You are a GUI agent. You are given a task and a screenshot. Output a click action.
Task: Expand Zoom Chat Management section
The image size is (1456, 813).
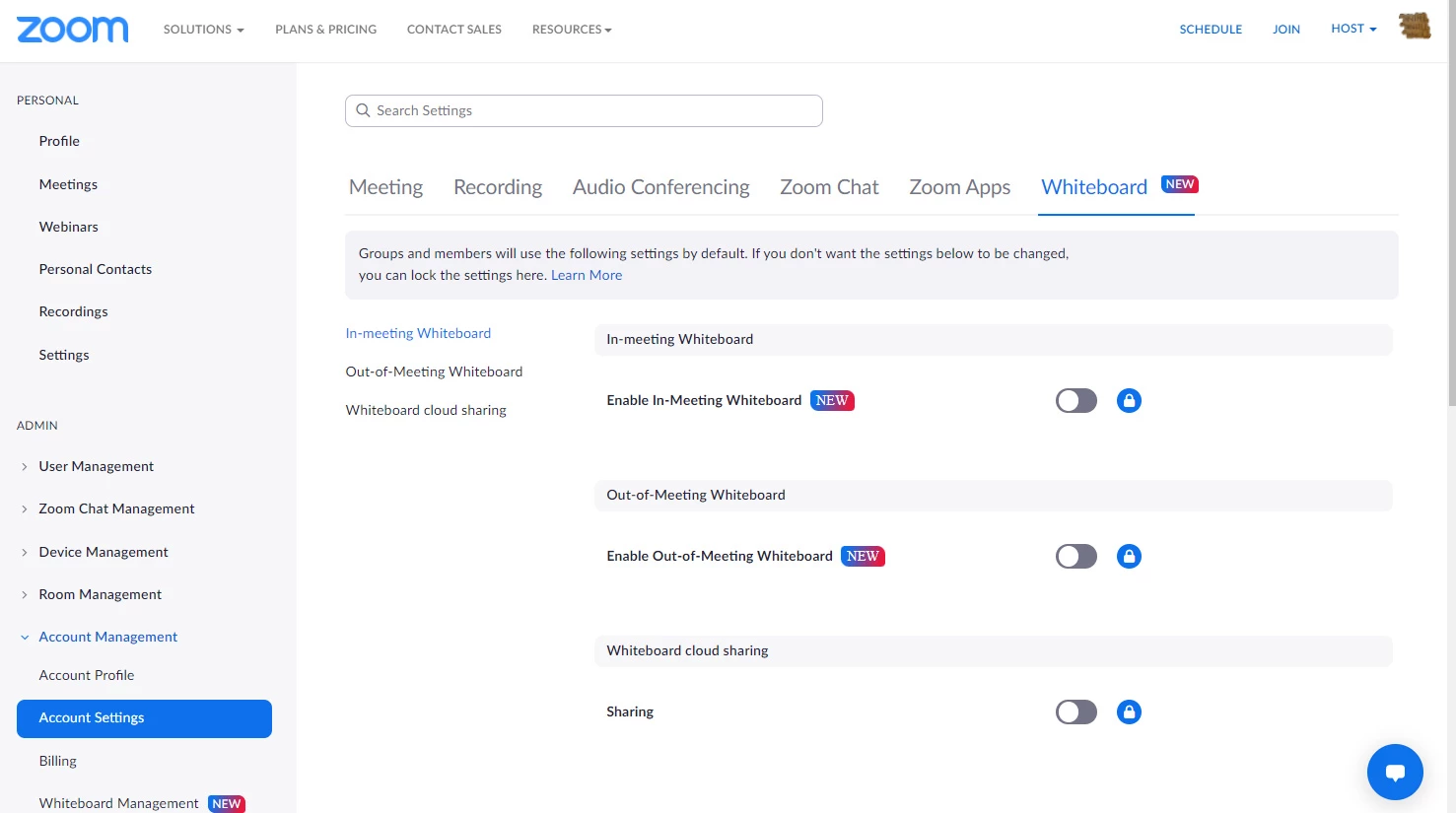(116, 508)
